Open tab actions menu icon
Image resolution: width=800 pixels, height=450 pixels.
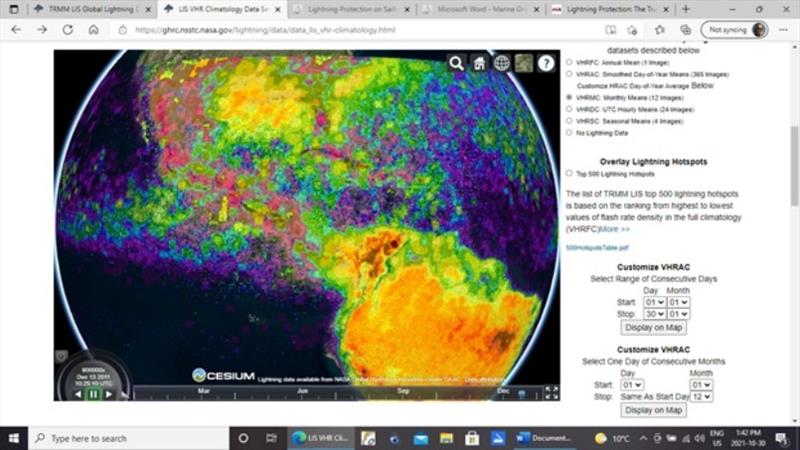click(x=14, y=9)
